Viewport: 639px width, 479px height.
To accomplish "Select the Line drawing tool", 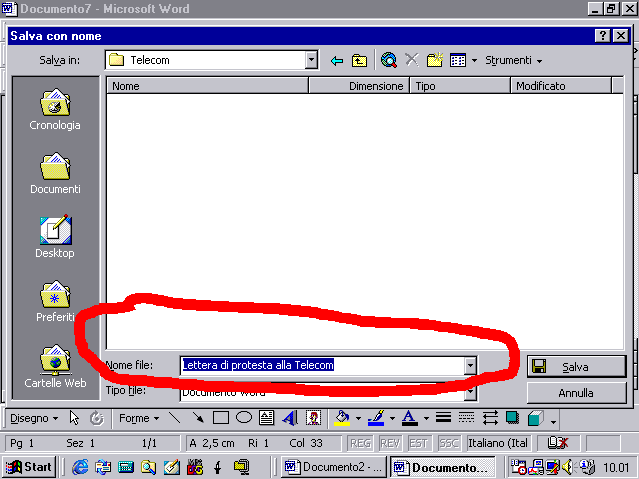I will click(175, 418).
